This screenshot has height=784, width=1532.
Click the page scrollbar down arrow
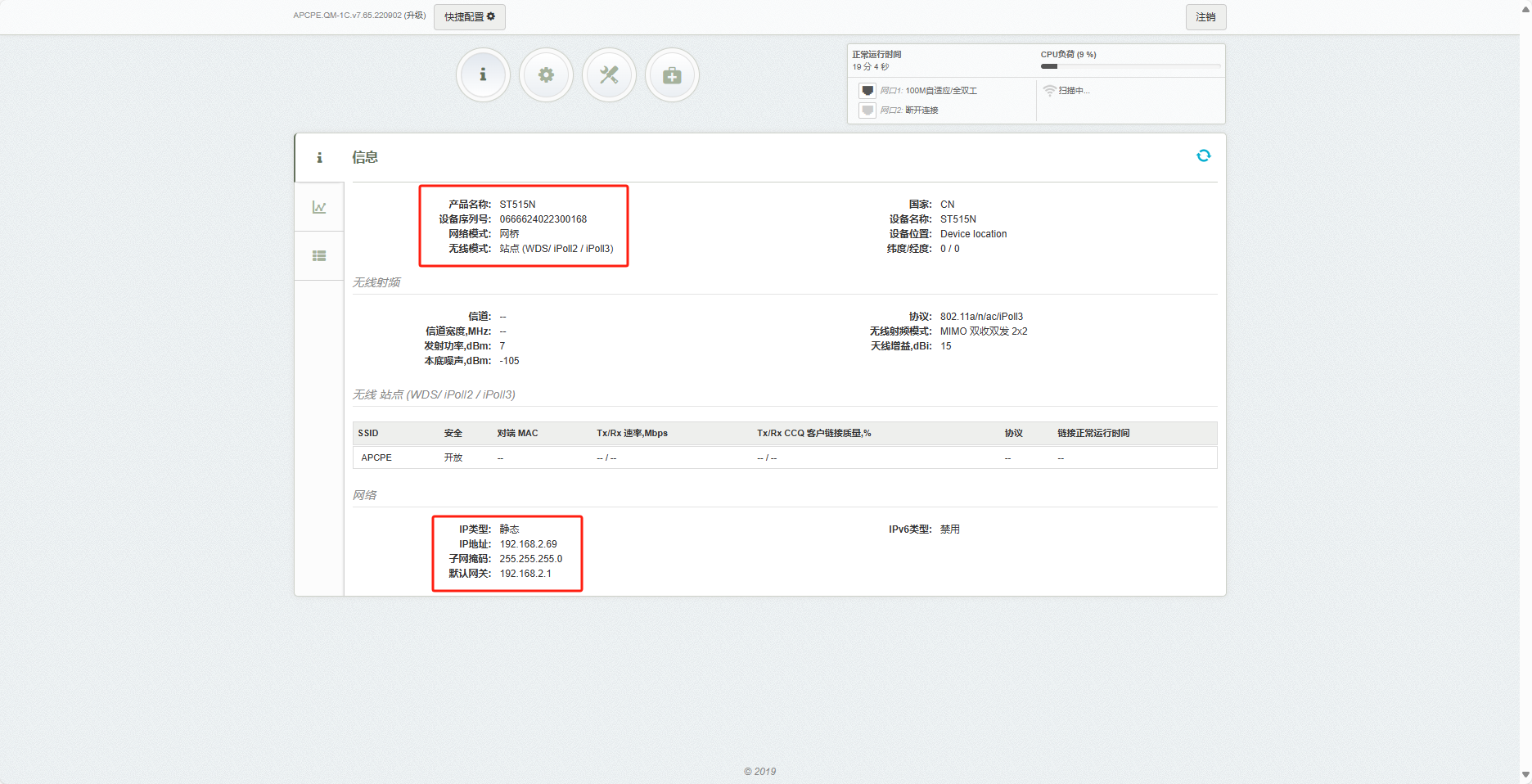[1525, 774]
